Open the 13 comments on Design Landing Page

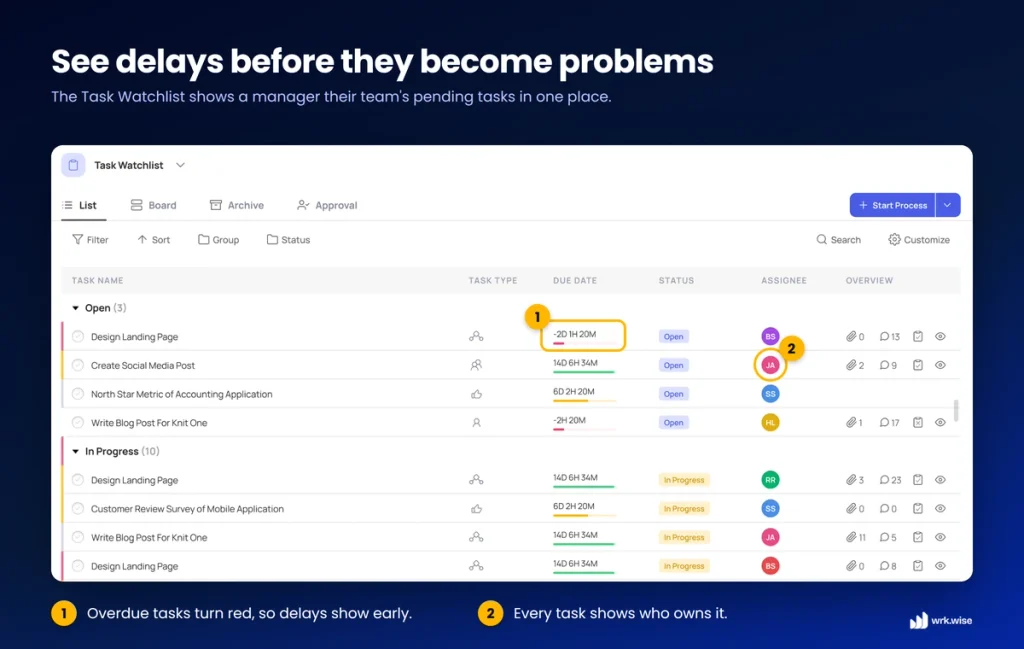889,336
